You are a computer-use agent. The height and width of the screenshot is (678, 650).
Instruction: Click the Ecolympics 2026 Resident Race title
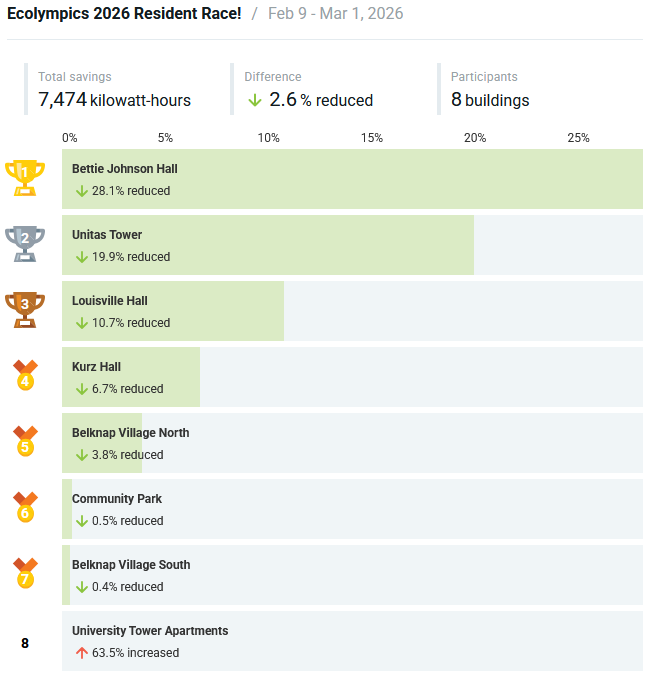point(124,16)
